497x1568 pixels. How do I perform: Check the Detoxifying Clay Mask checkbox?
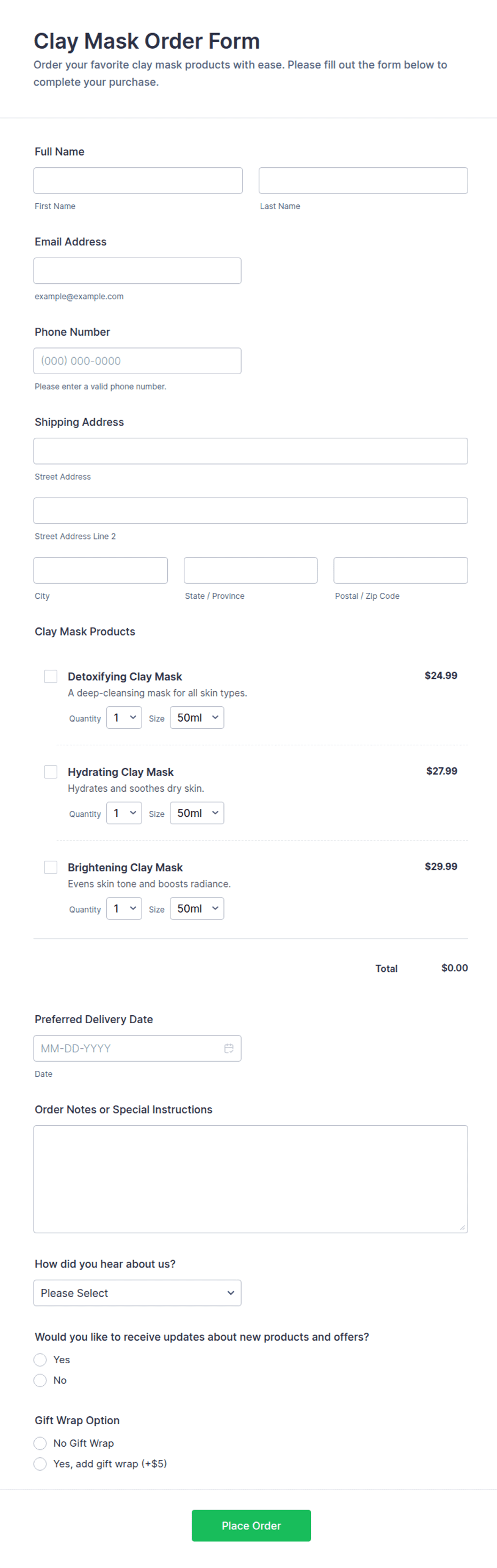pyautogui.click(x=50, y=676)
